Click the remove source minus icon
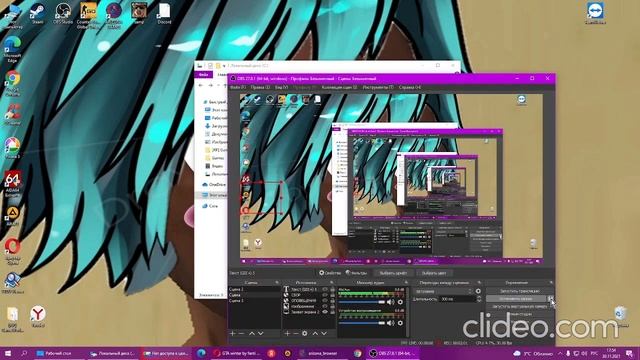640x360 pixels. click(x=296, y=333)
